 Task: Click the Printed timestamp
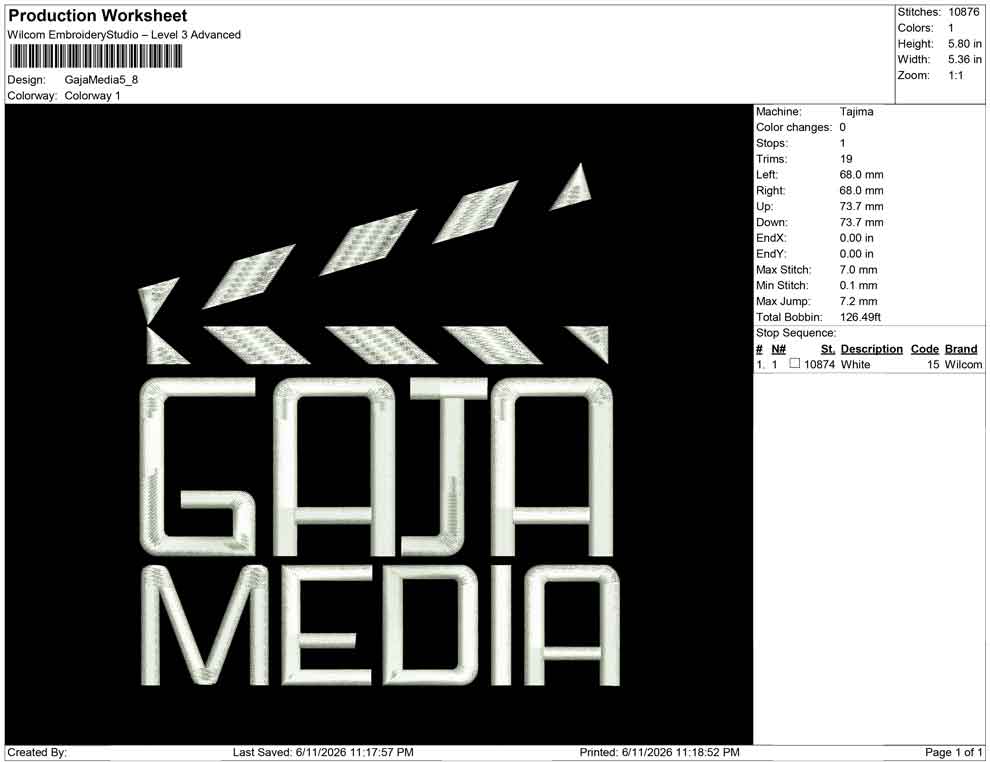coord(660,753)
